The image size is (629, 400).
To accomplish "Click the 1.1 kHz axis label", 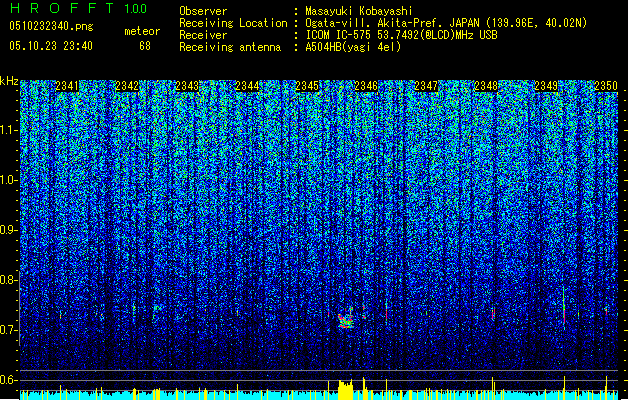I will coord(9,130).
